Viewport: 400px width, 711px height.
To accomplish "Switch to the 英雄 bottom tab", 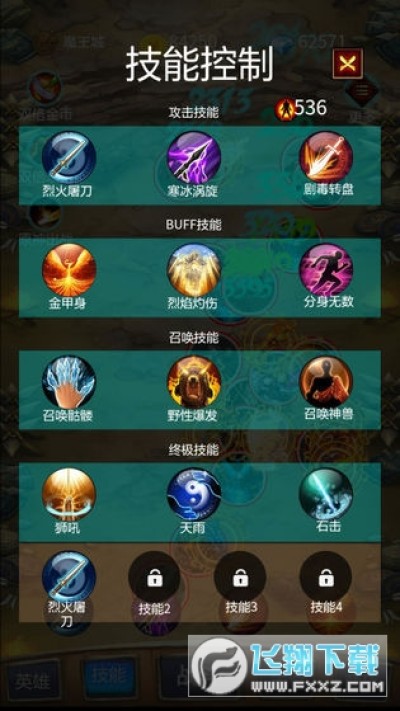I will [x=33, y=680].
